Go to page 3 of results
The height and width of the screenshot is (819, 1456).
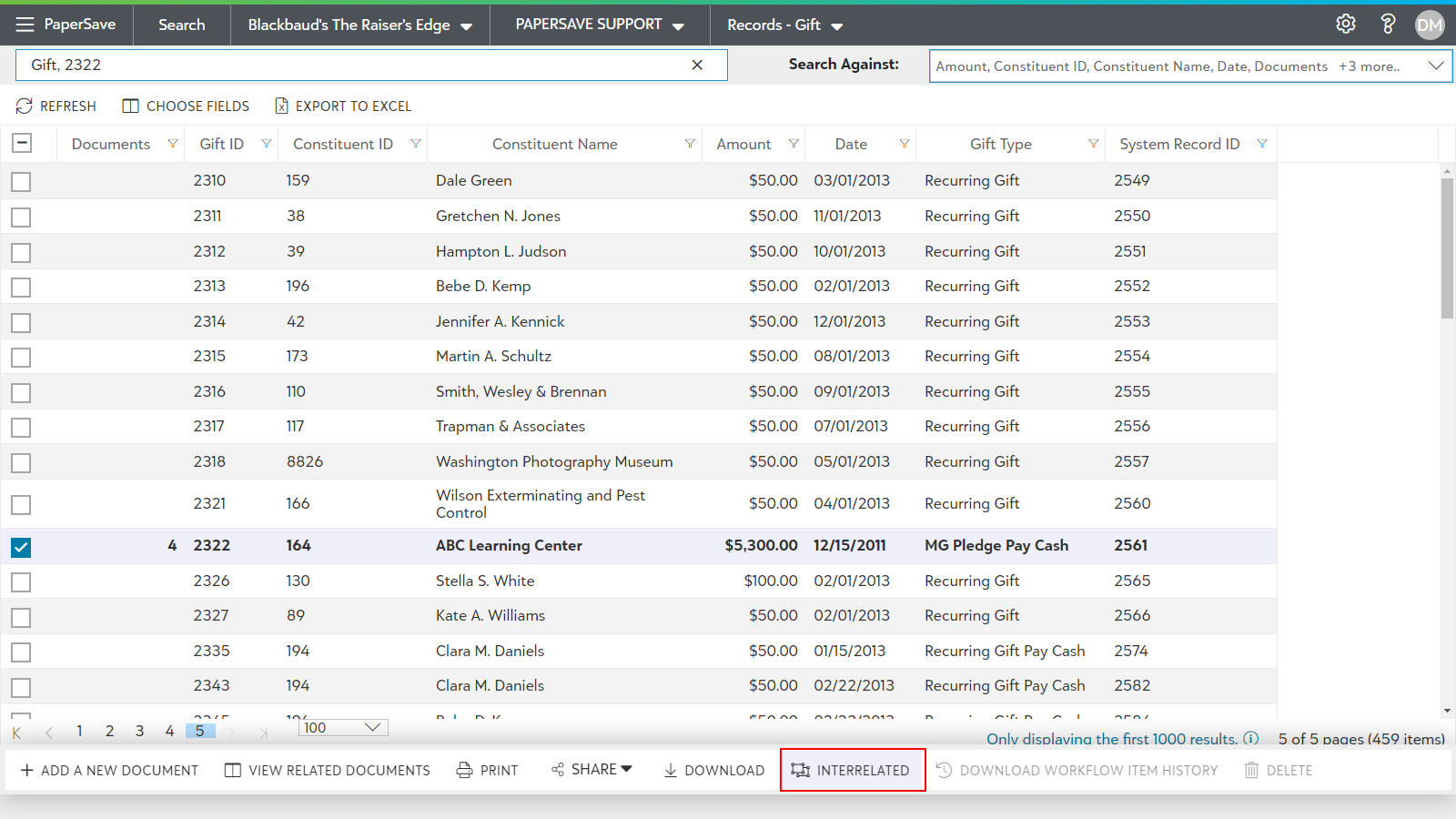pos(139,731)
